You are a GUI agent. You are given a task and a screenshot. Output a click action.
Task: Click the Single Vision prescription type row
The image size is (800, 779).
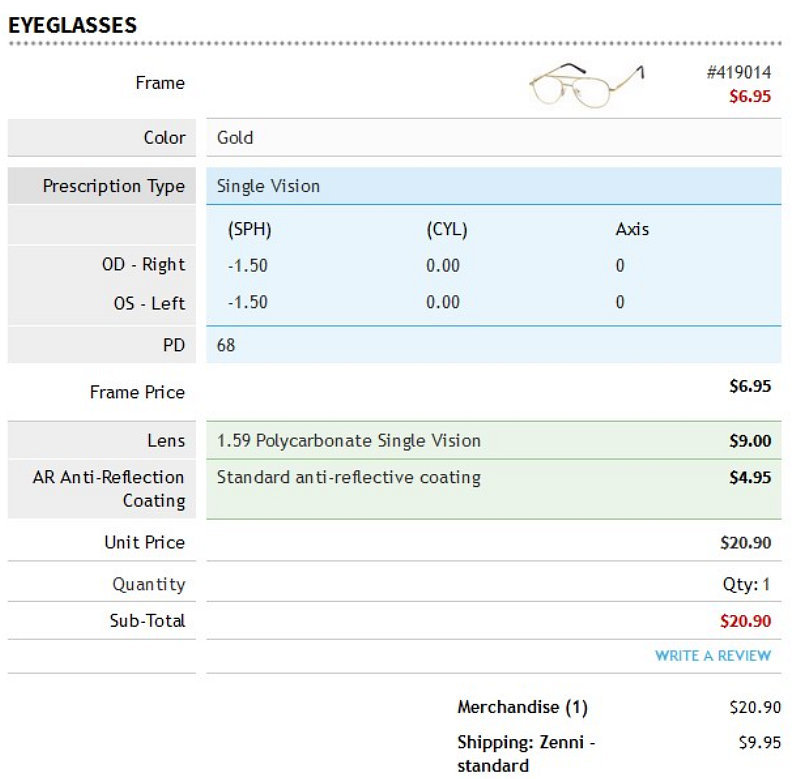point(493,186)
